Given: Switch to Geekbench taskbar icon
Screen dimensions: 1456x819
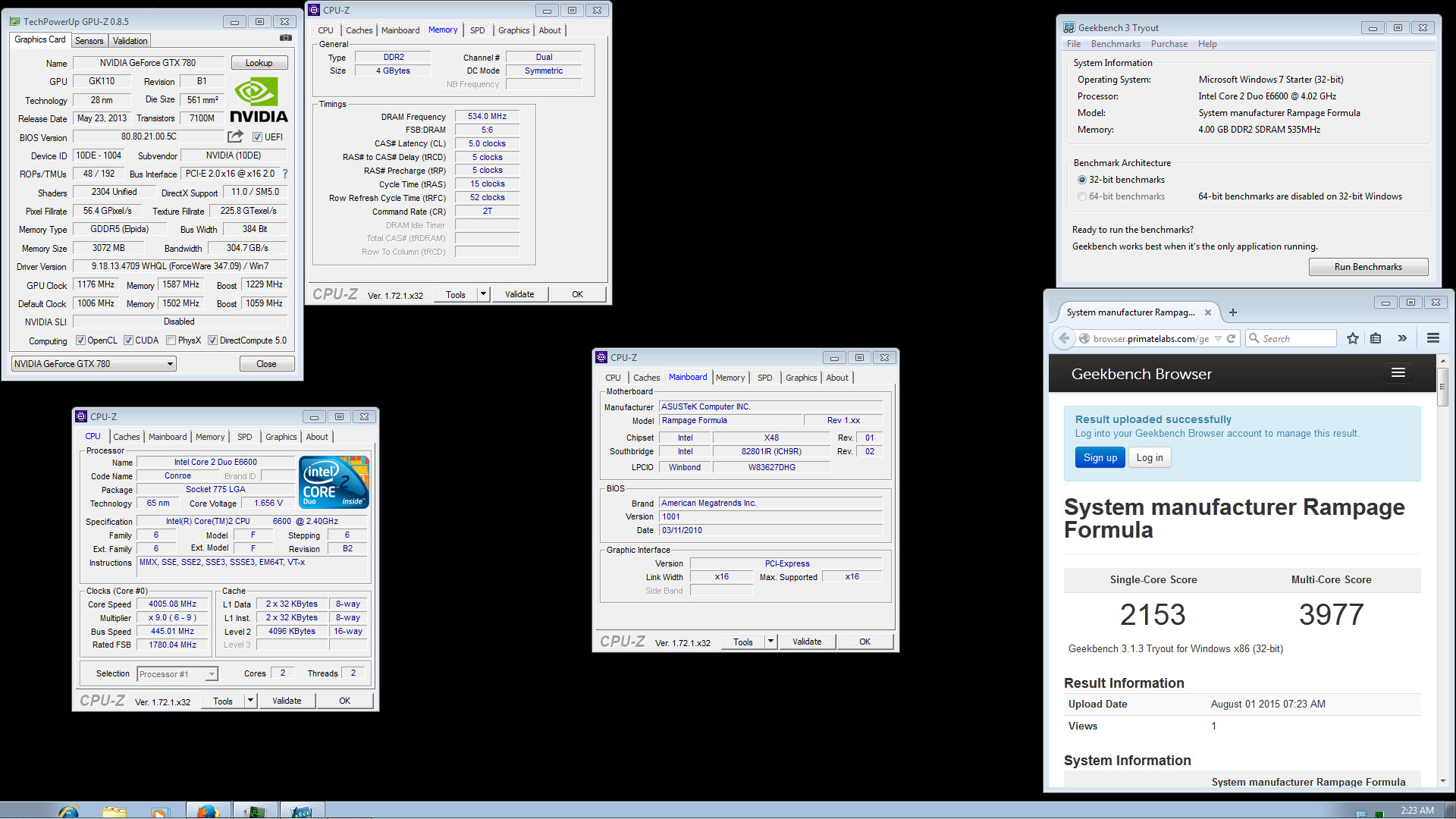Looking at the screenshot, I should (x=302, y=811).
